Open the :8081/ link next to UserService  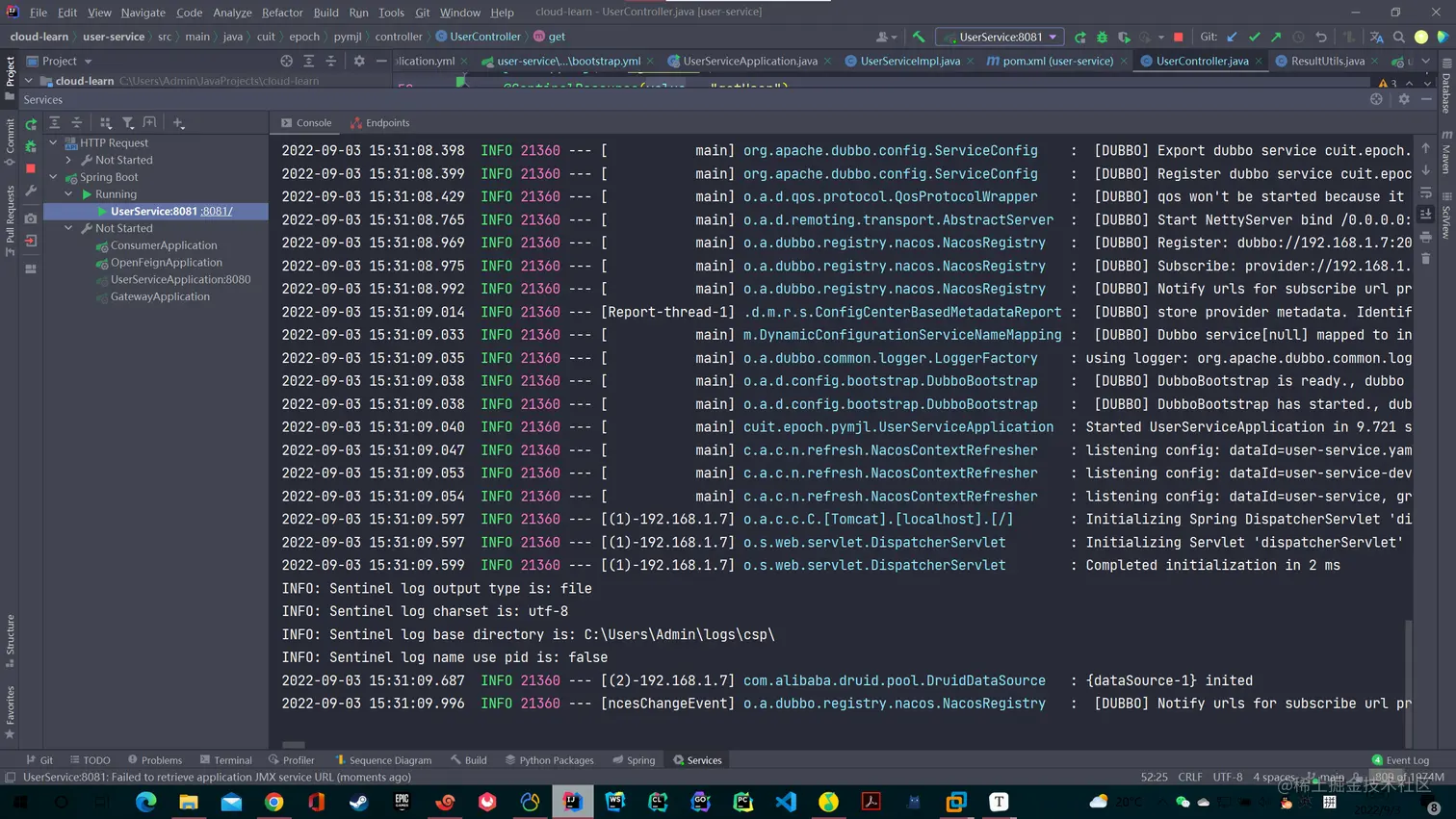(216, 211)
